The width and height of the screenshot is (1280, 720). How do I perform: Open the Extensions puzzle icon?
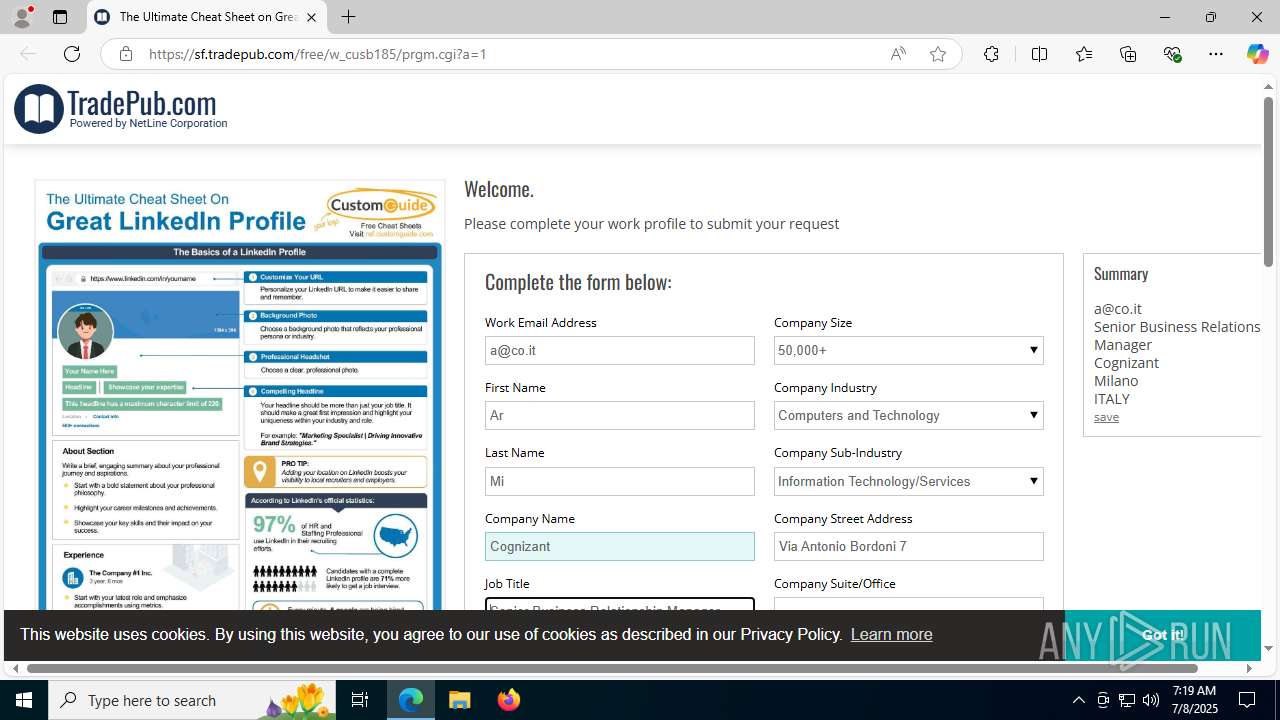(x=991, y=54)
